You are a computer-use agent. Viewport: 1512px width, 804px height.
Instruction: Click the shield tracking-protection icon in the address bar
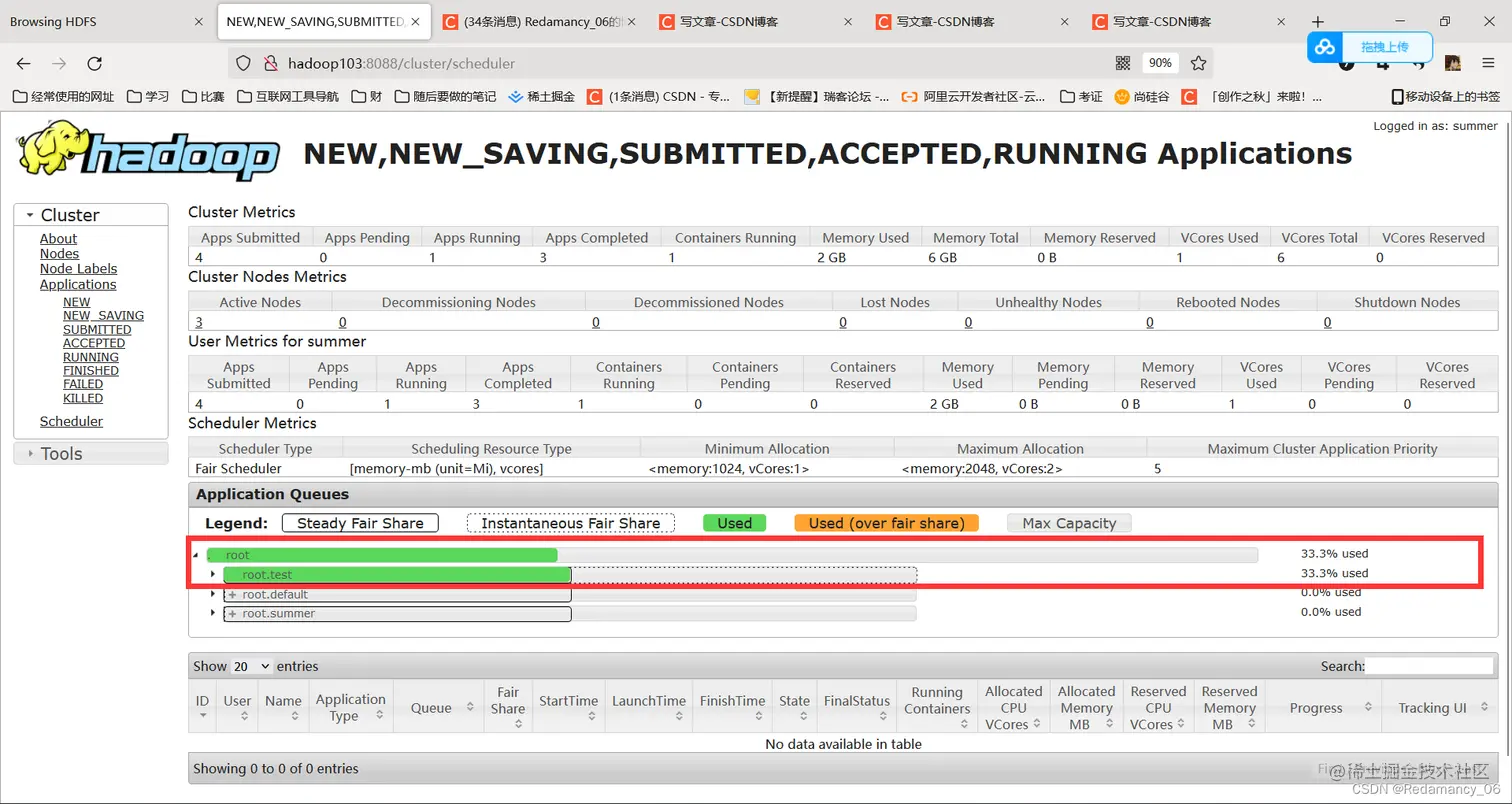[x=243, y=63]
